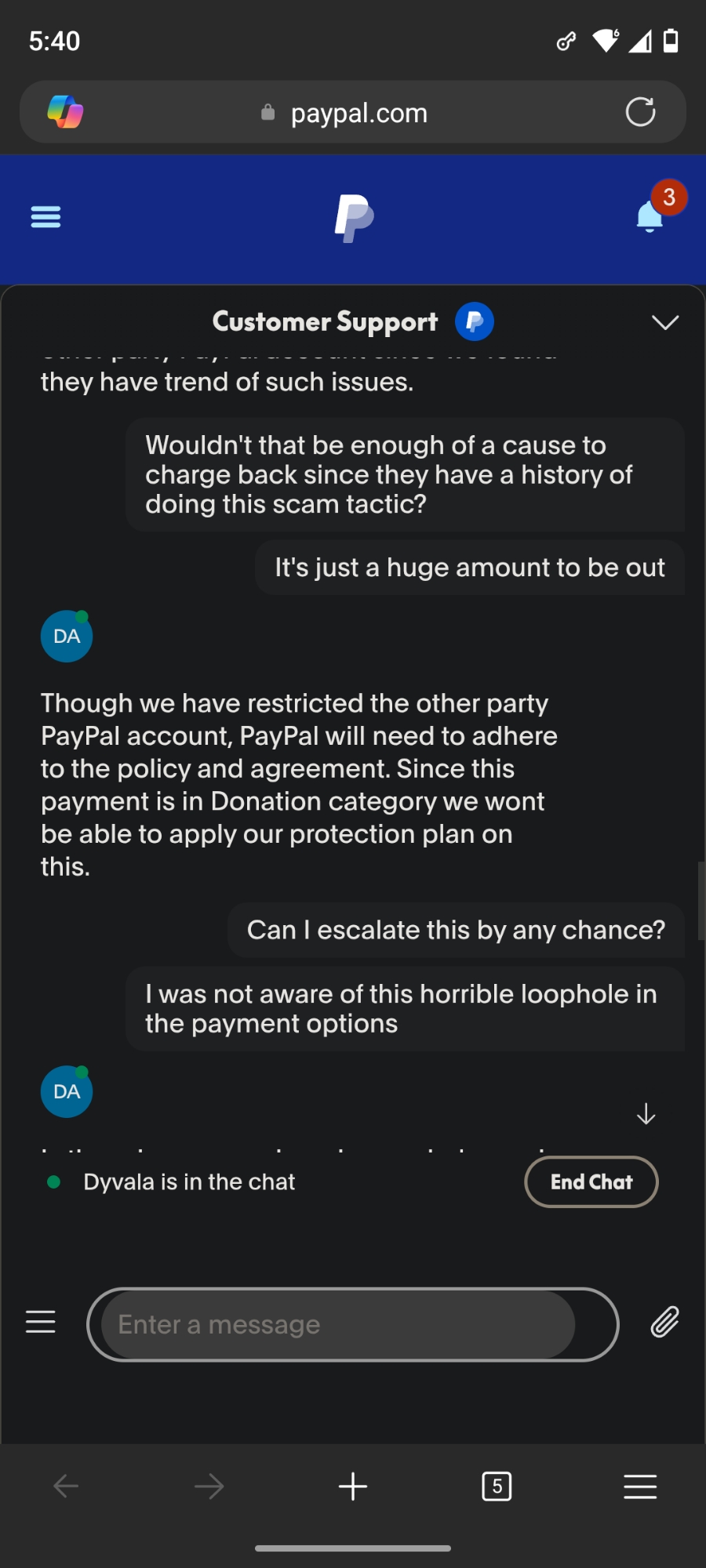This screenshot has width=706, height=1568.
Task: Tap the Copilot icon in address bar
Action: 65,112
